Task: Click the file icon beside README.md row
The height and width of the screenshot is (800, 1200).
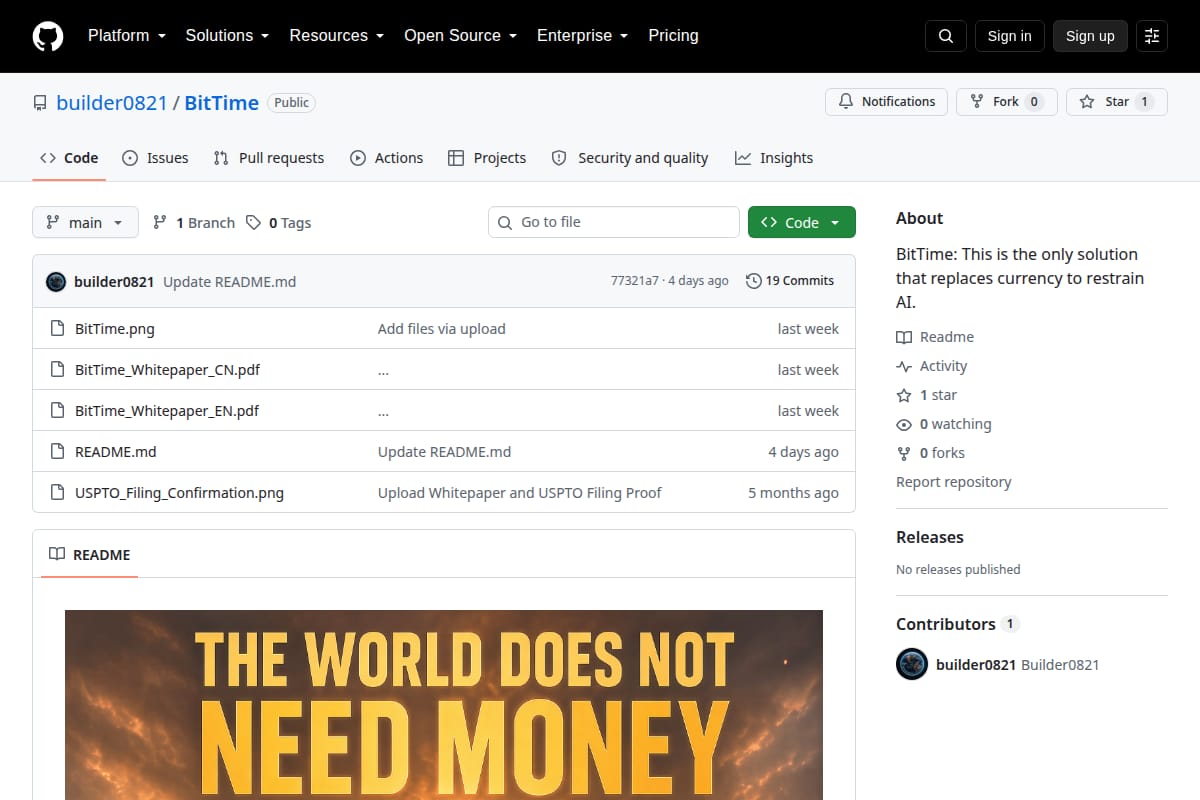Action: (x=57, y=452)
